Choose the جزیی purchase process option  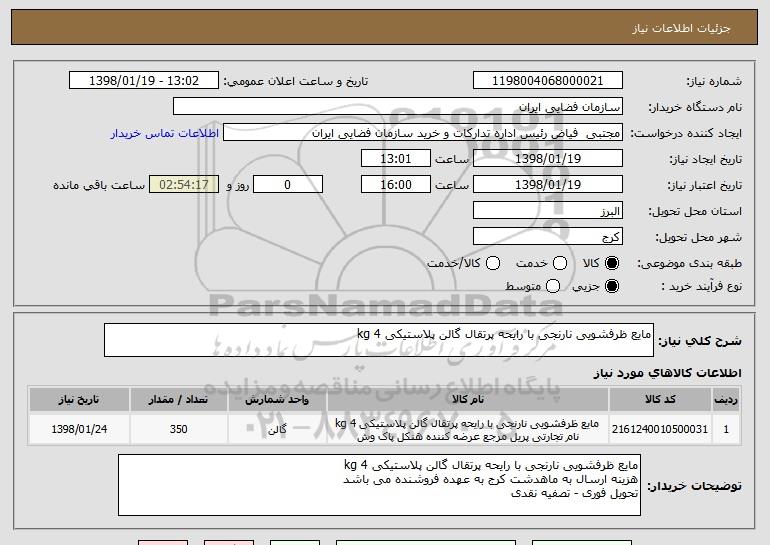(x=612, y=286)
